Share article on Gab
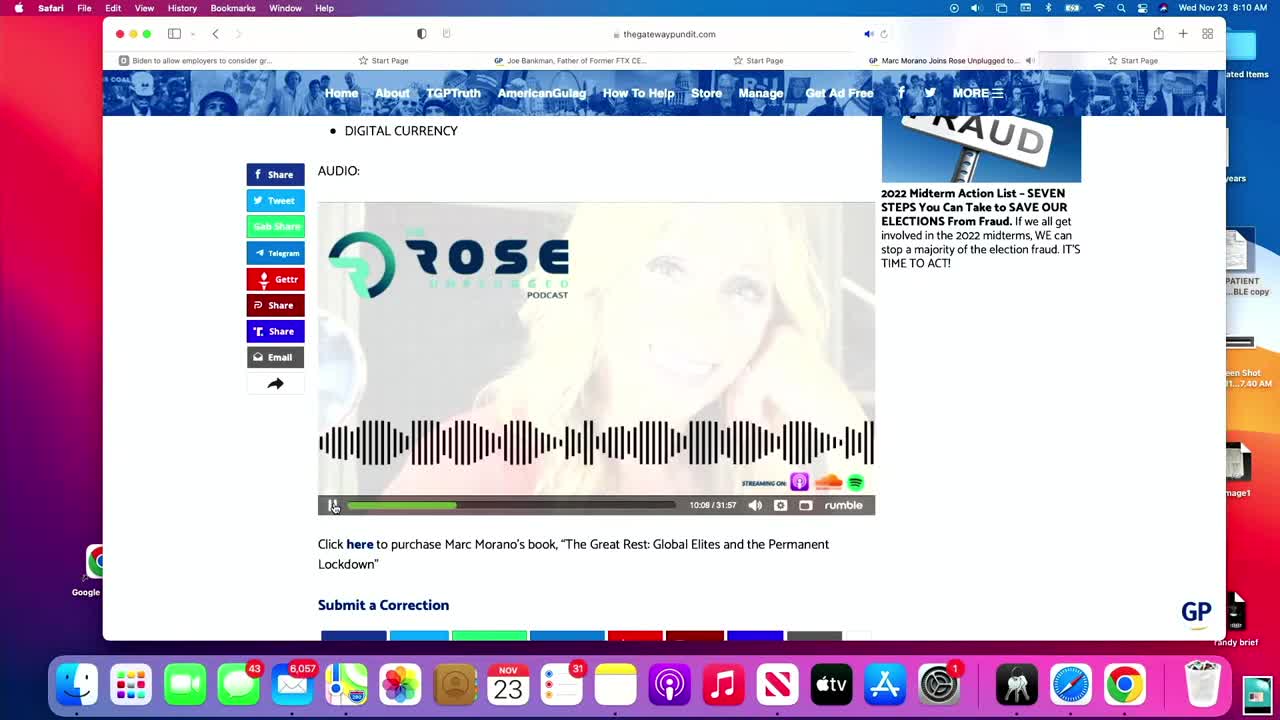 [275, 226]
